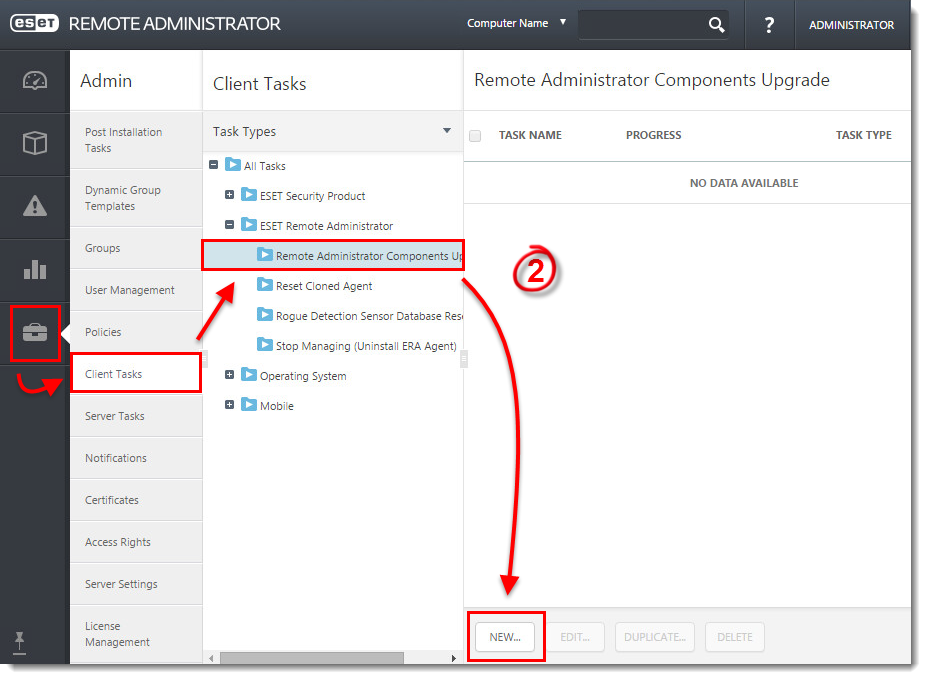Click the DUPLICATE... button
Screen dimensions: 926x679
click(654, 637)
